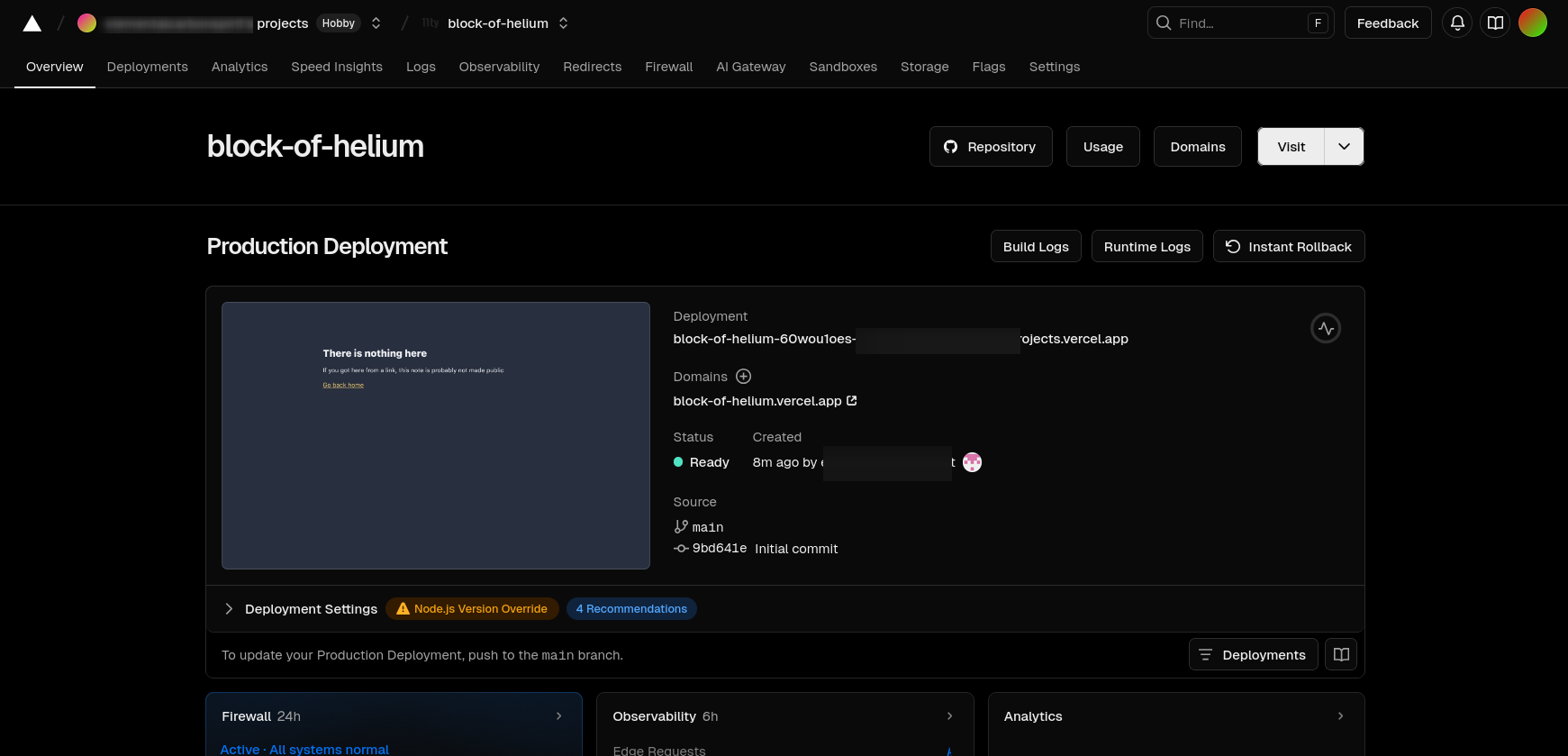Open the Observability tab

pos(499,67)
